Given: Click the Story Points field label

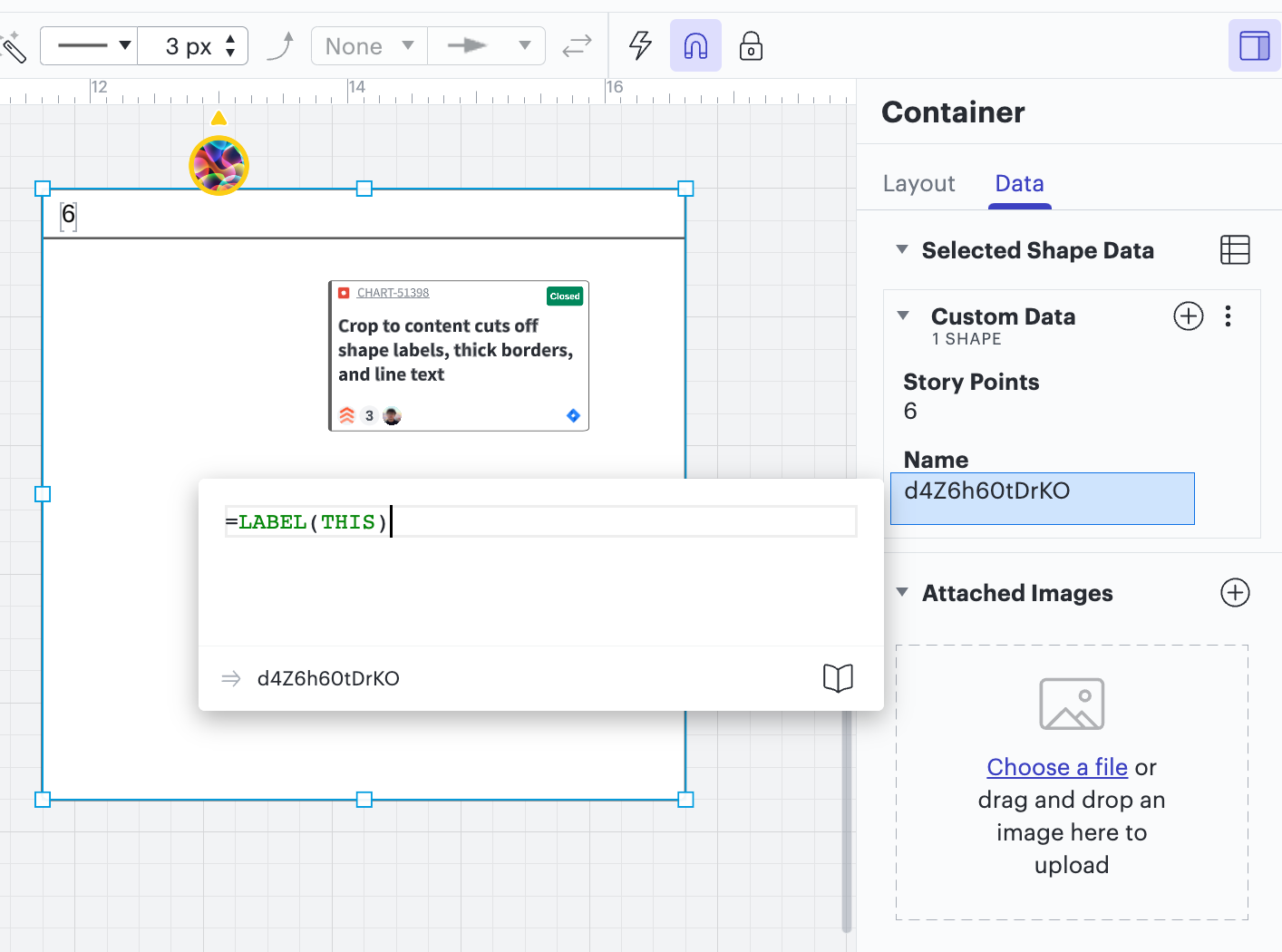Looking at the screenshot, I should click(x=971, y=382).
